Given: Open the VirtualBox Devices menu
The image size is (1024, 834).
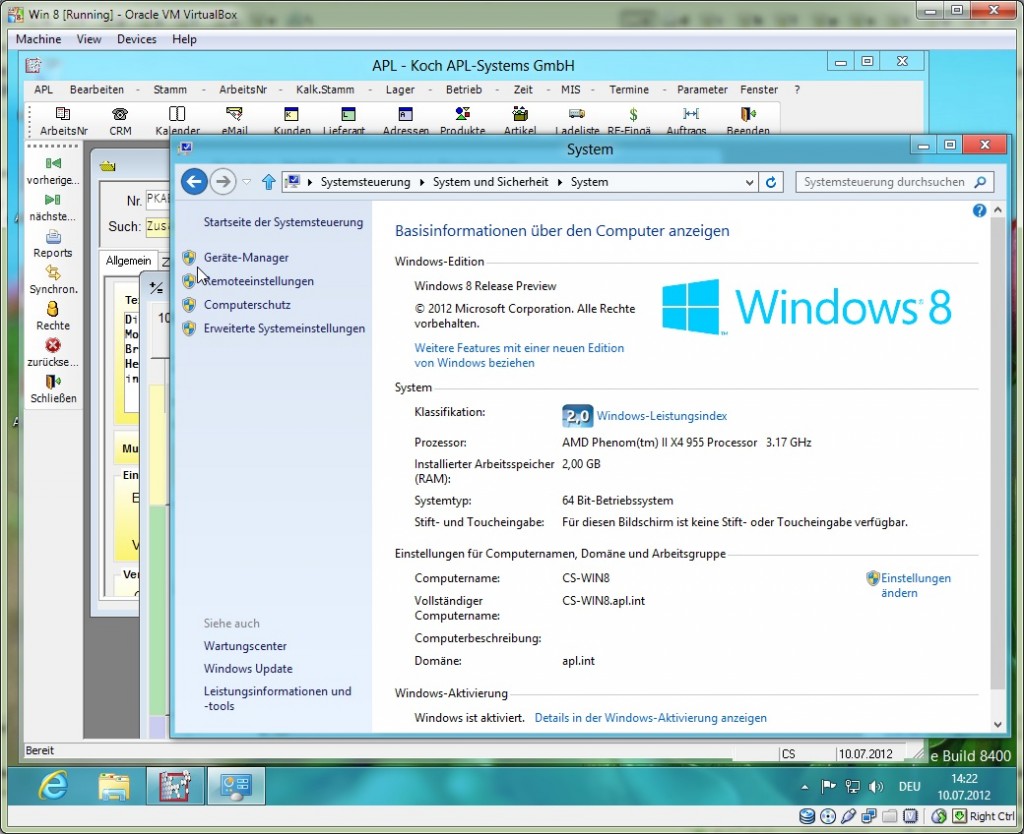Looking at the screenshot, I should pyautogui.click(x=136, y=39).
